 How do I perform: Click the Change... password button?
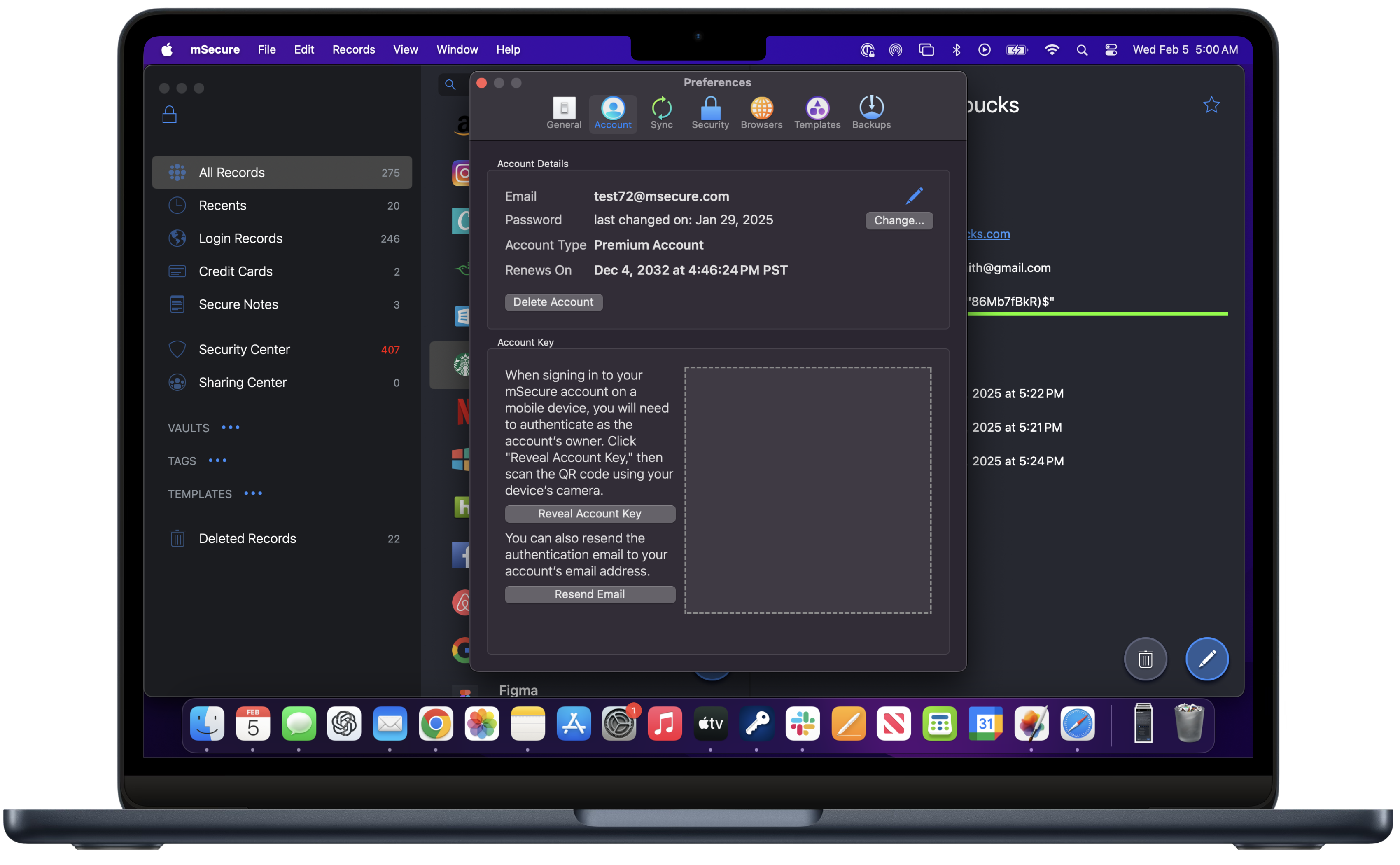click(x=898, y=221)
